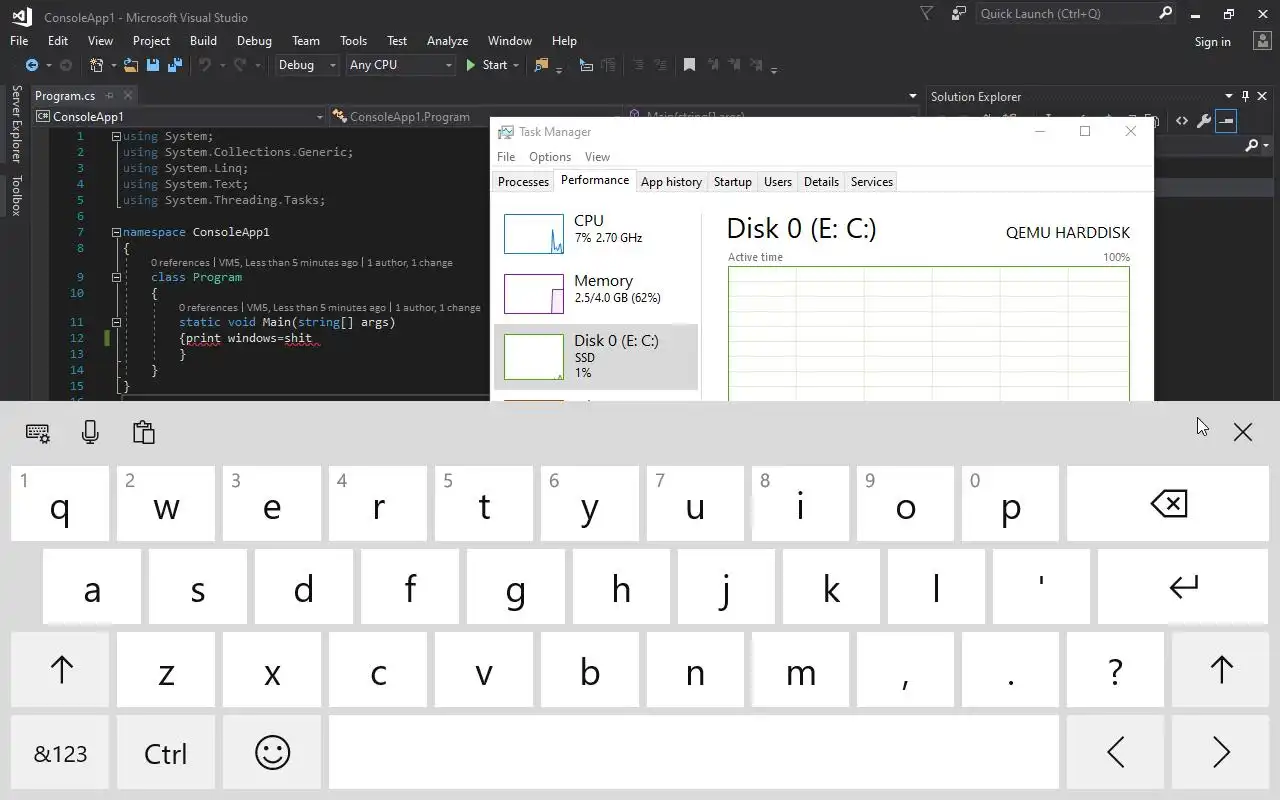Click the Send Feedback icon in title bar
1280x800 pixels.
tap(959, 14)
